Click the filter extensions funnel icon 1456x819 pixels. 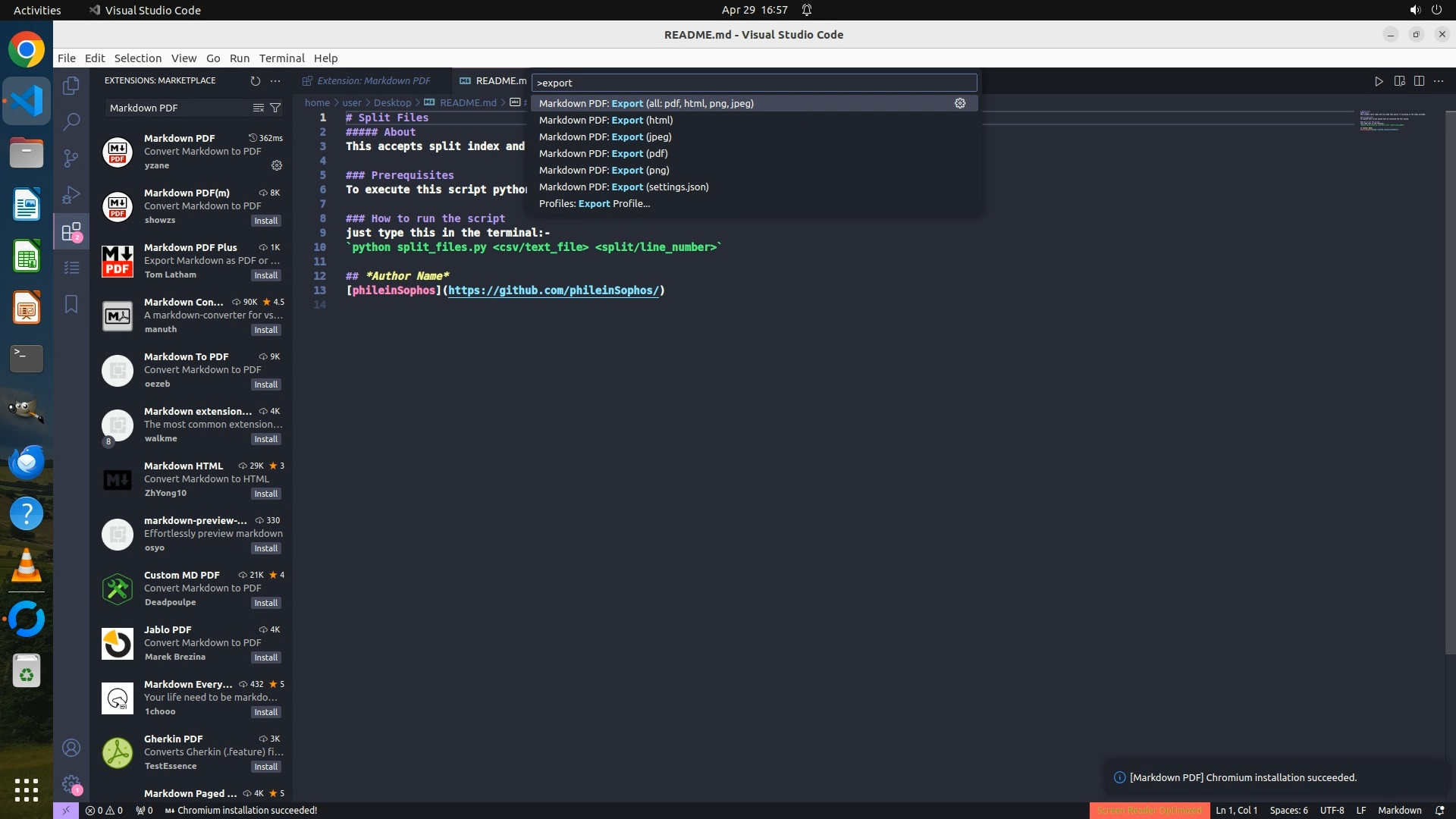click(275, 108)
